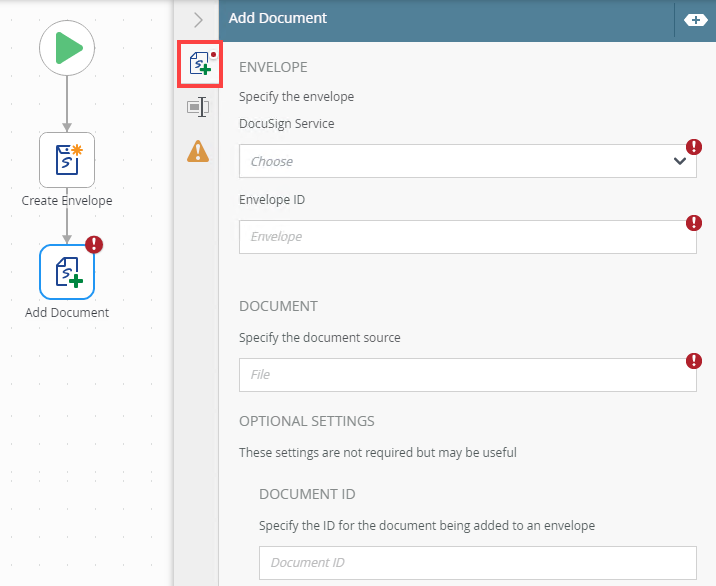Click into the File document source field
Screen dimensions: 716x586
[455, 374]
